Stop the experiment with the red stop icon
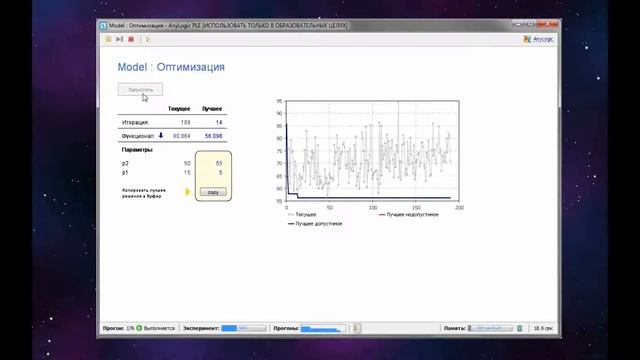 [131, 39]
